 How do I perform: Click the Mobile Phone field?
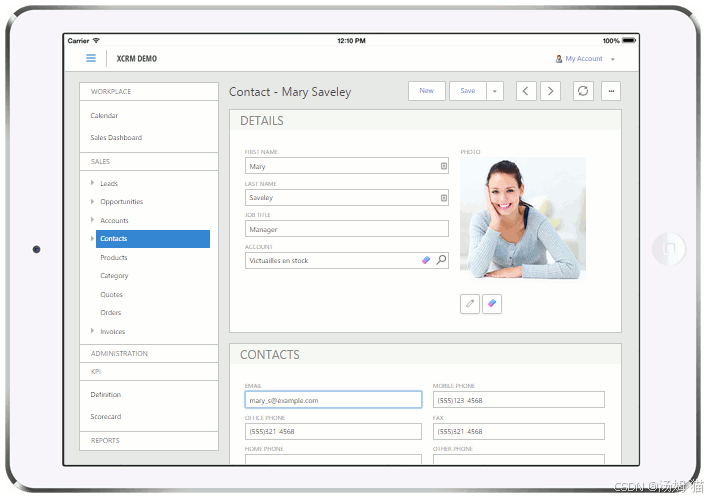[x=519, y=400]
